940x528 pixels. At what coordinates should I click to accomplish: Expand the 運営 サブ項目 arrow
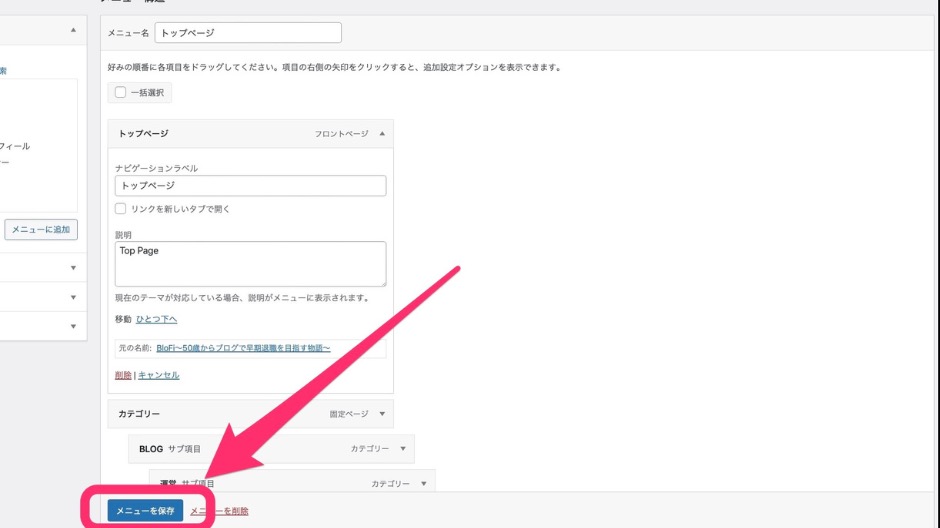tap(424, 484)
